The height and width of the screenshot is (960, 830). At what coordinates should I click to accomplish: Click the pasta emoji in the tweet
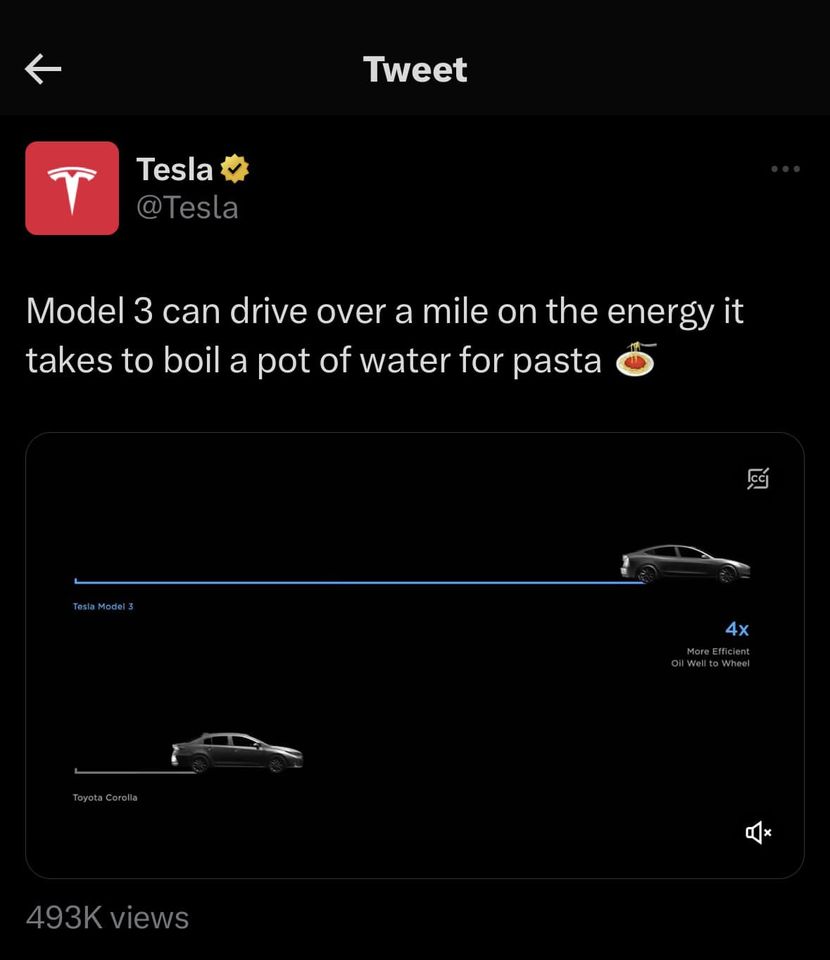point(634,359)
